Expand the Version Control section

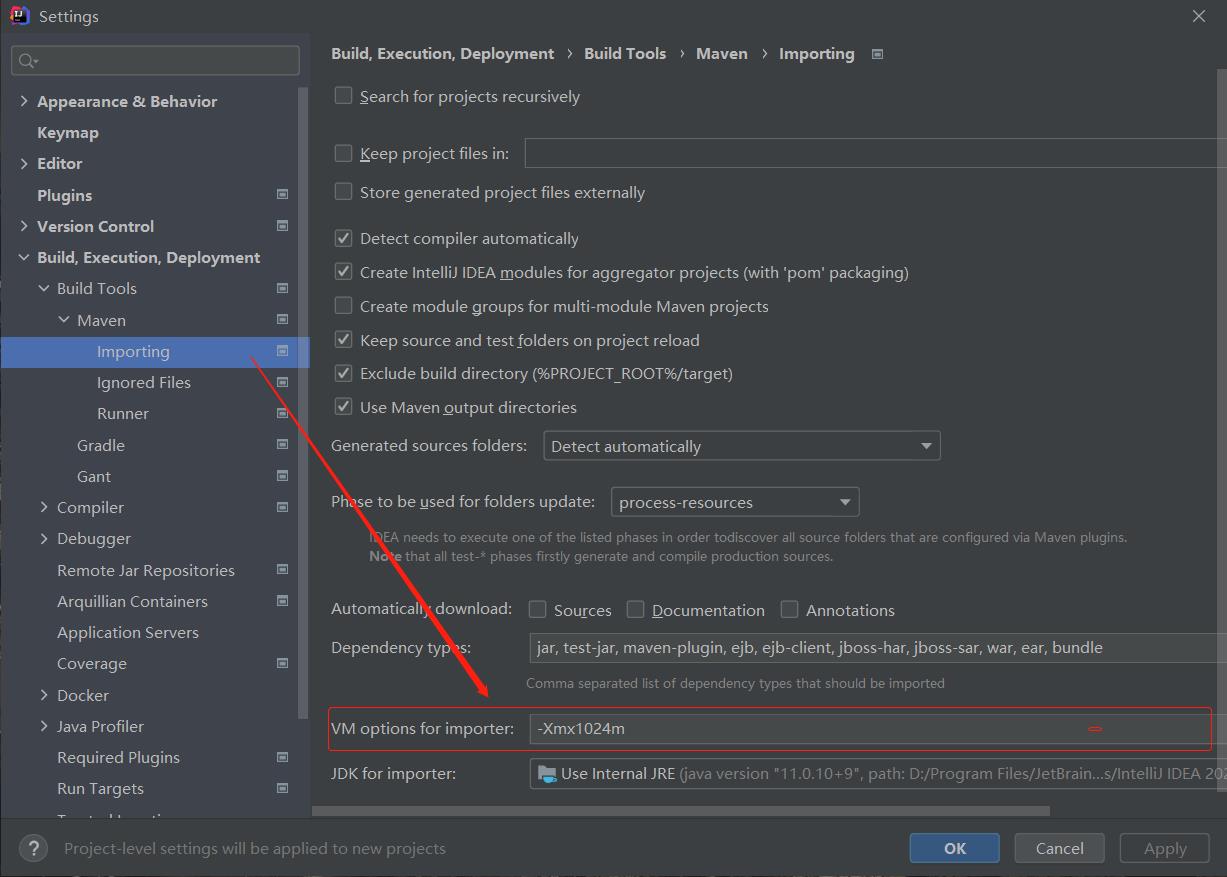[x=24, y=226]
